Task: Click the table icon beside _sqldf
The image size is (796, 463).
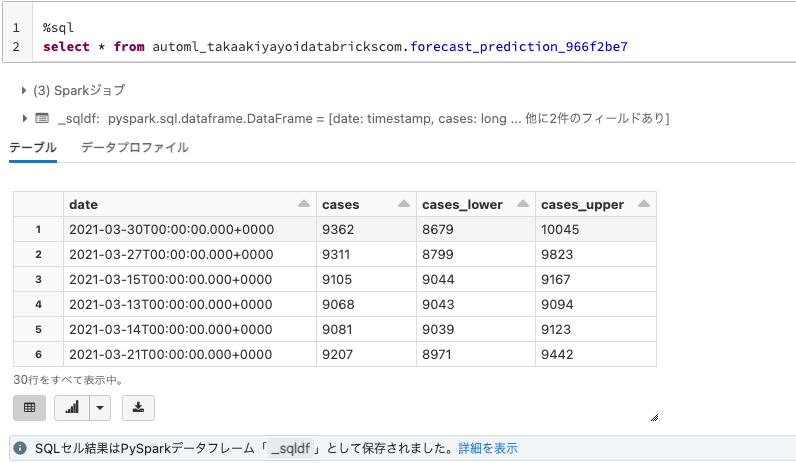Action: coord(42,118)
